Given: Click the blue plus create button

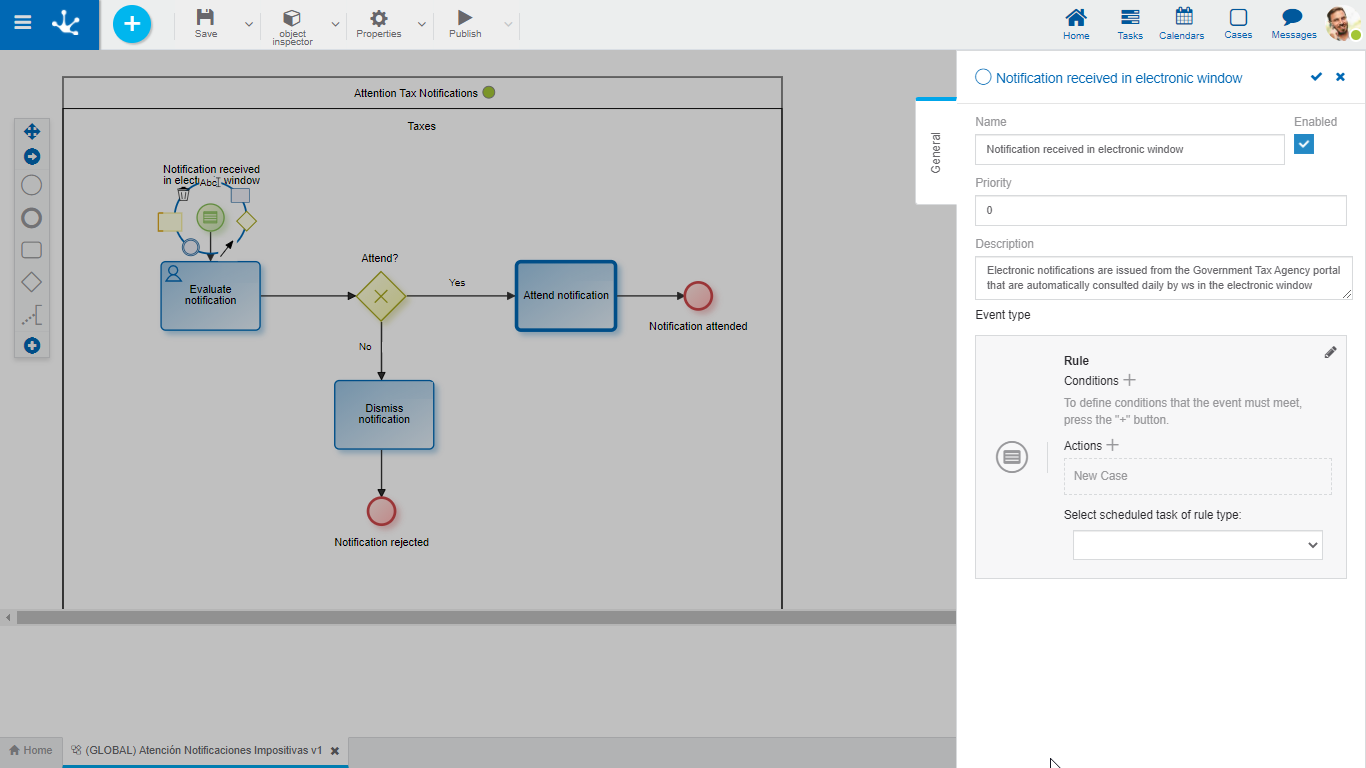Looking at the screenshot, I should click(x=132, y=24).
